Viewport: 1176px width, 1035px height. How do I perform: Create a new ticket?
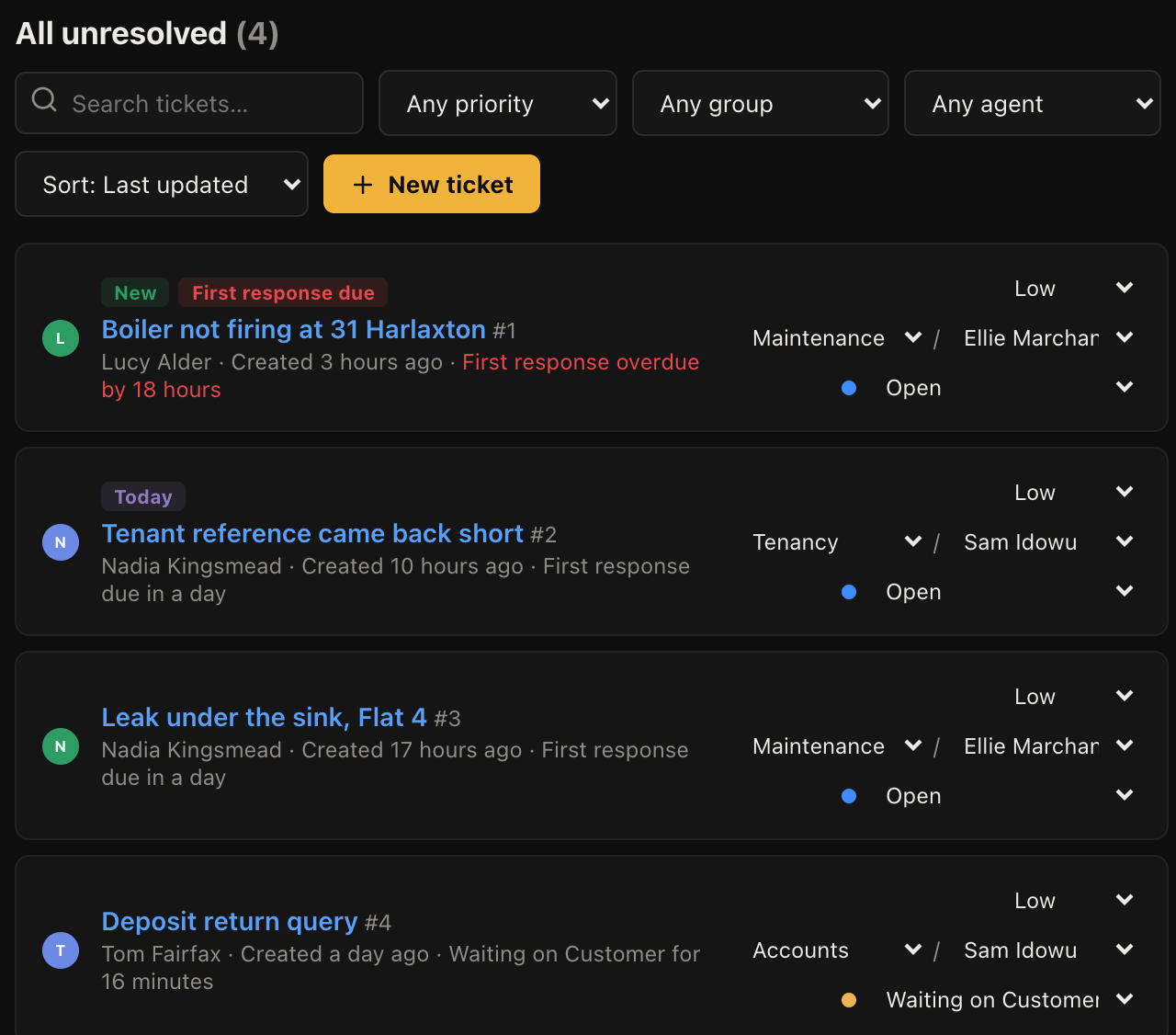pyautogui.click(x=432, y=184)
